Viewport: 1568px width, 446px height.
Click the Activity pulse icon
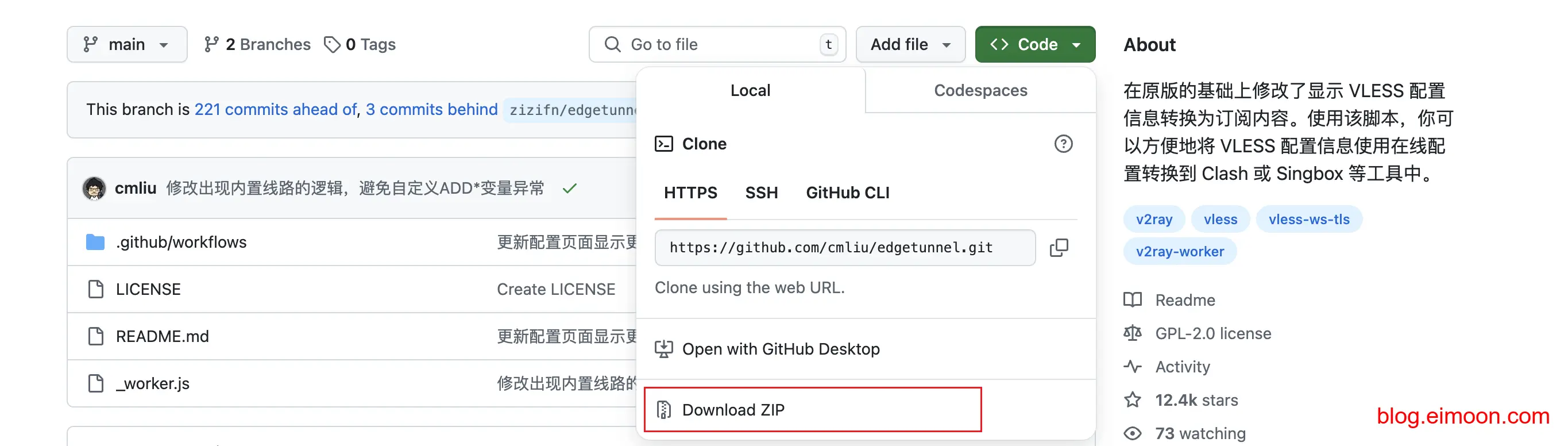pyautogui.click(x=1132, y=366)
